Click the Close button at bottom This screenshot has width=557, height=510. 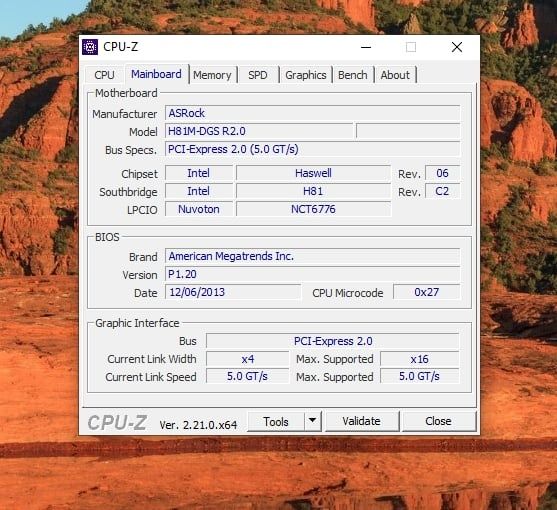438,421
